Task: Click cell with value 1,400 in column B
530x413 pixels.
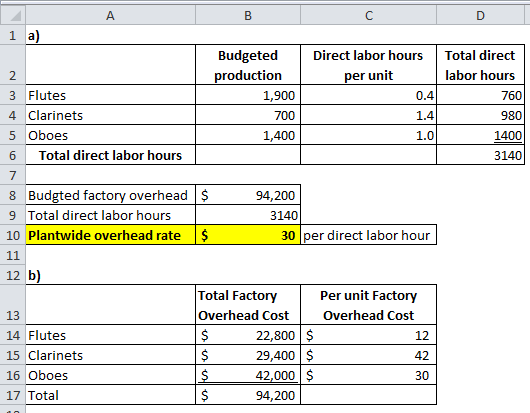Action: click(x=248, y=135)
